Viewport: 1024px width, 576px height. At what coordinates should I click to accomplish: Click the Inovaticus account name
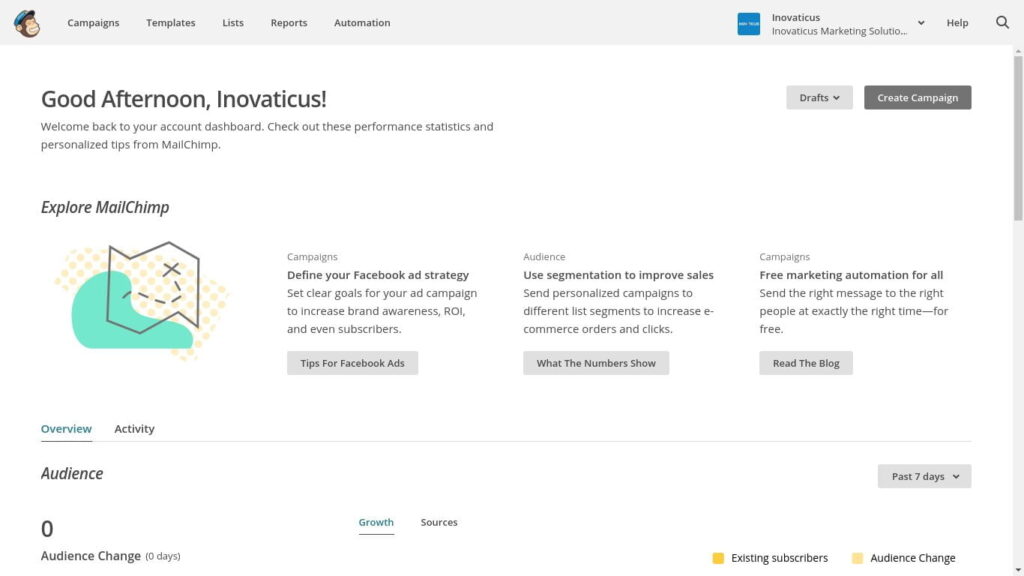(795, 18)
